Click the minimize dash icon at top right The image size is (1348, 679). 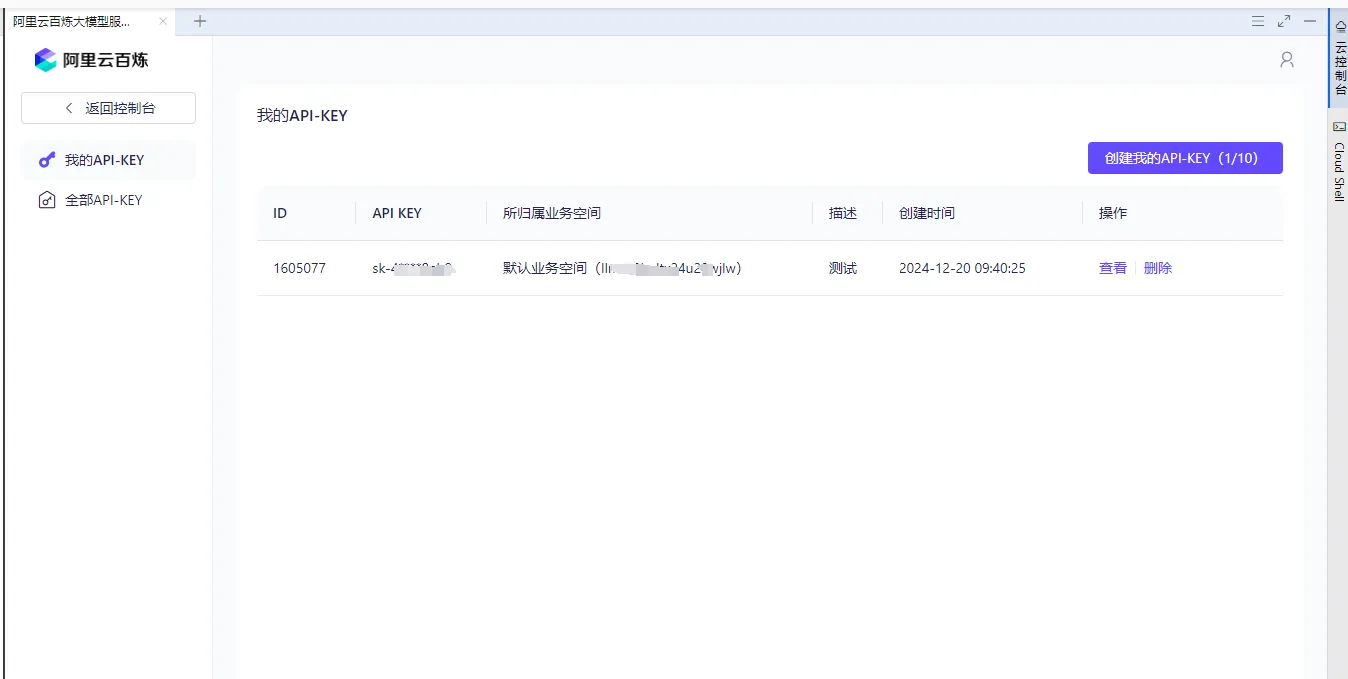(1310, 21)
